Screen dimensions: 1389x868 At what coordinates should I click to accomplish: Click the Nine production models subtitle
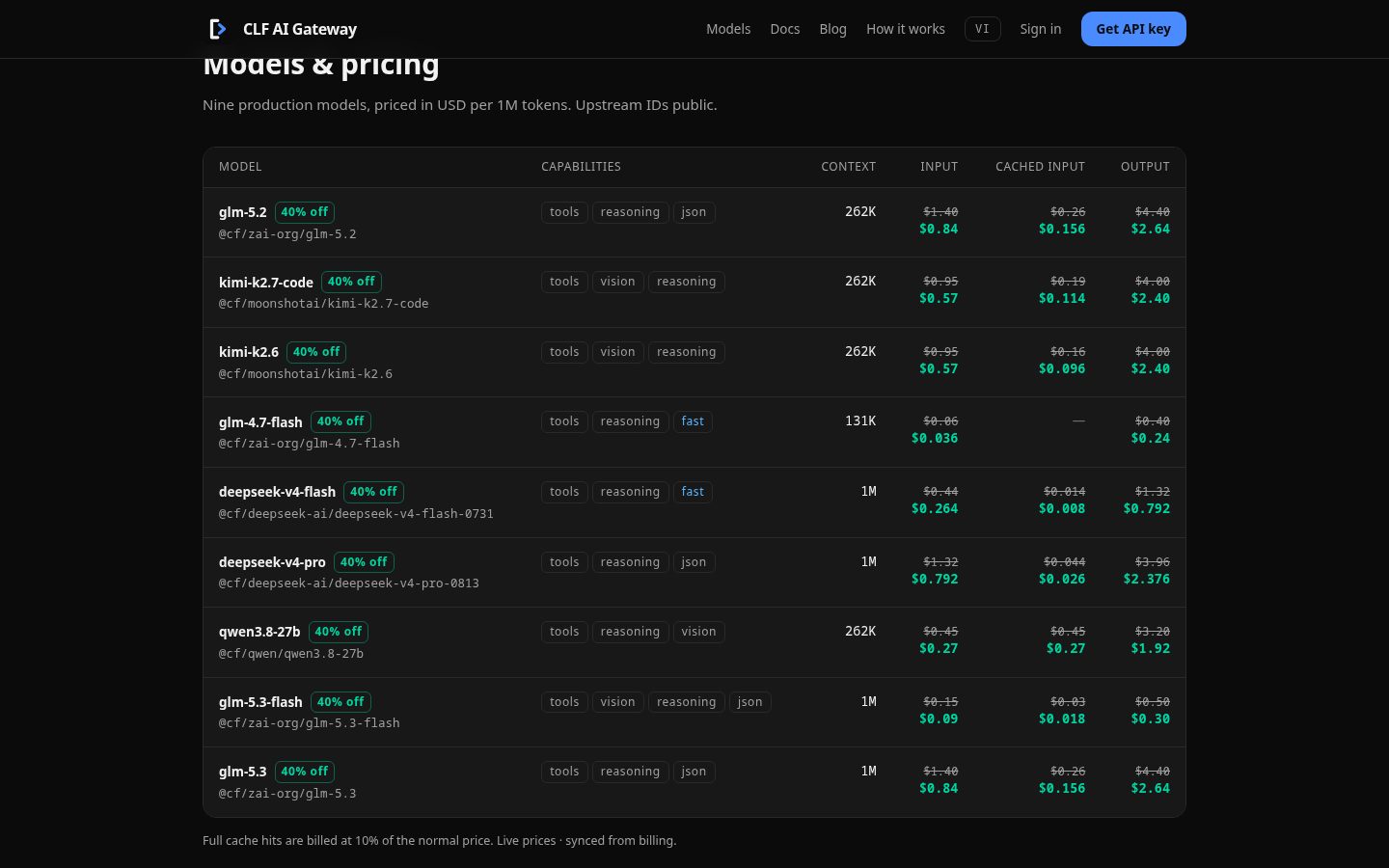(460, 104)
